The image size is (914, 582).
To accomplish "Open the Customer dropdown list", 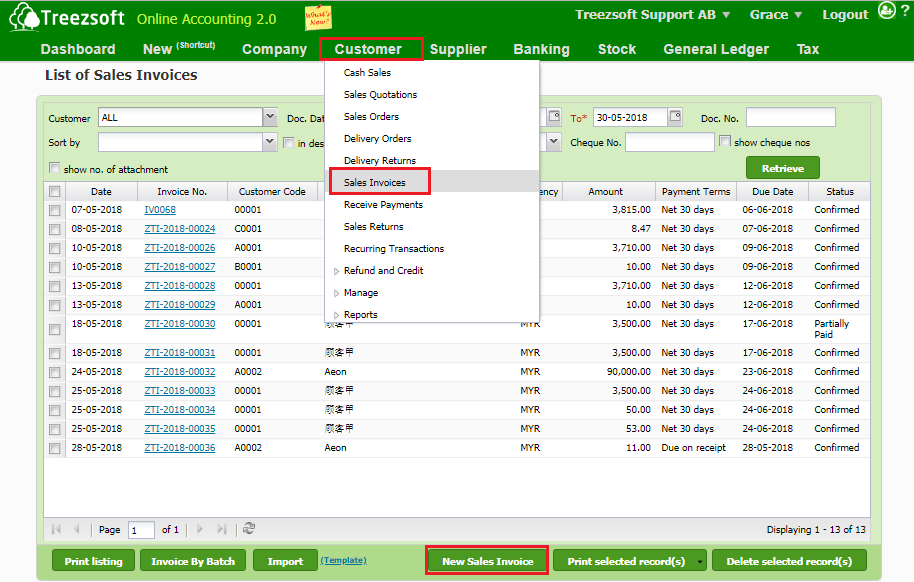I will click(x=270, y=117).
